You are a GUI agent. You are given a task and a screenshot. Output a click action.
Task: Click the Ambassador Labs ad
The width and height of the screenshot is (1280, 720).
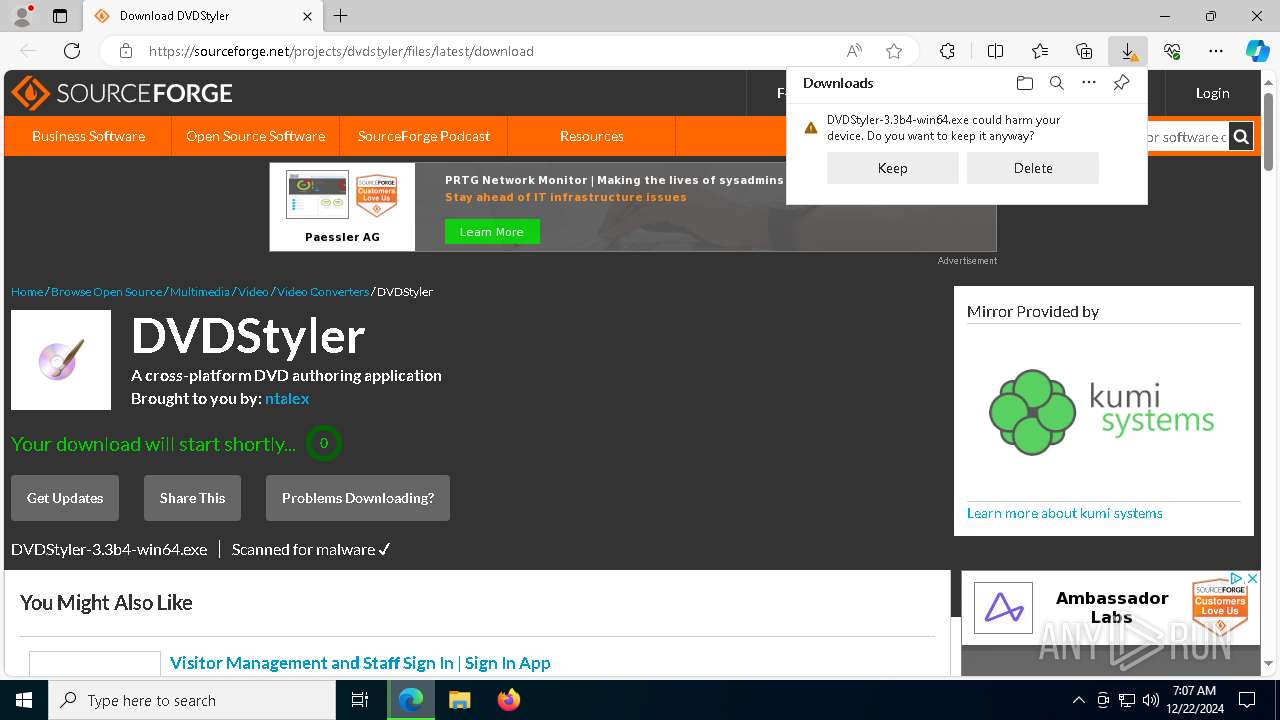(x=1110, y=608)
